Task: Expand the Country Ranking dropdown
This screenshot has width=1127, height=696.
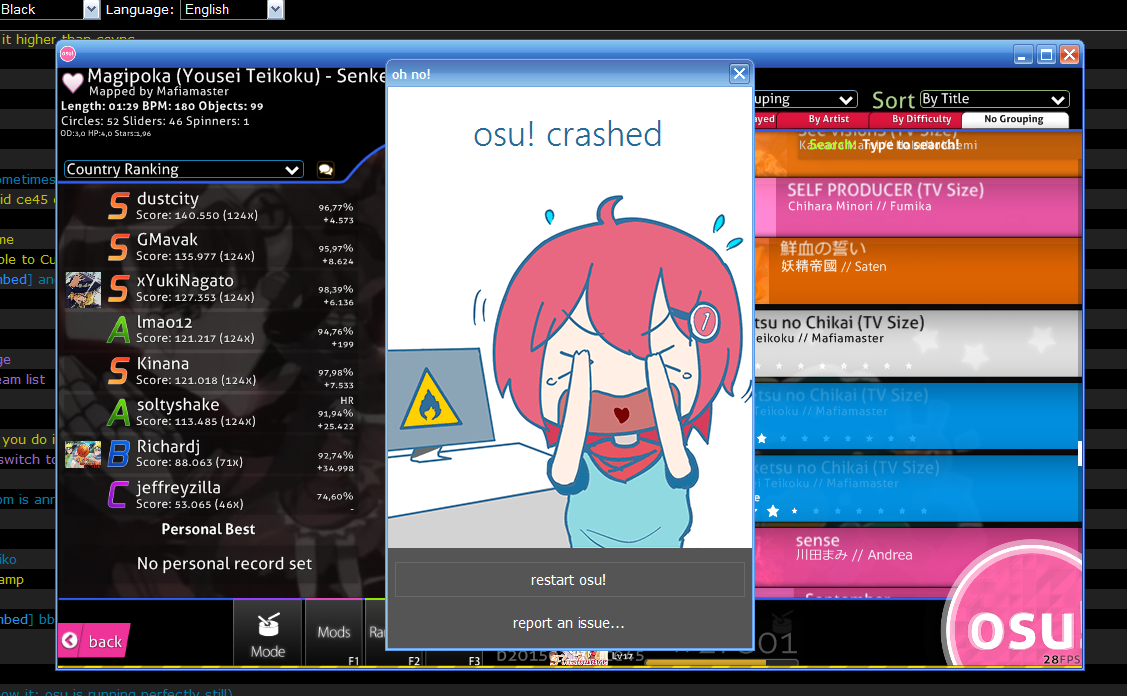Action: [183, 169]
